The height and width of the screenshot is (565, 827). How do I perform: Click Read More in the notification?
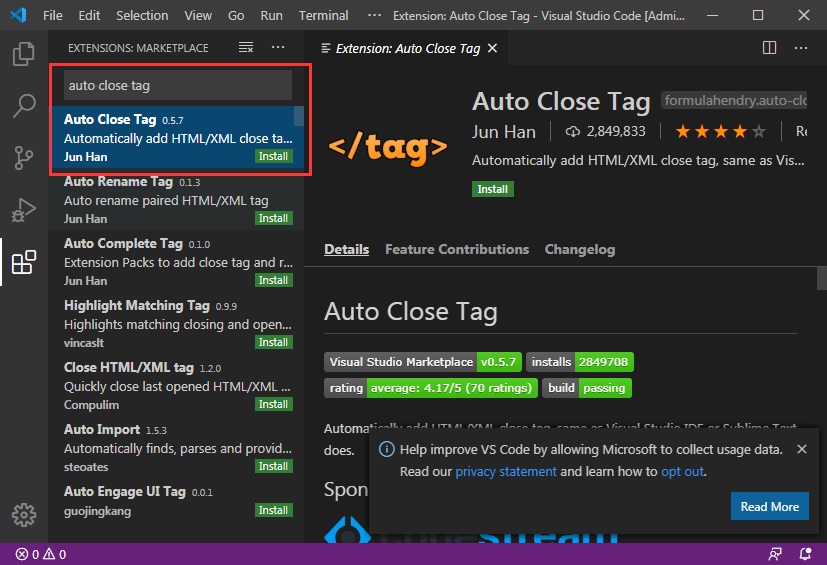[x=770, y=506]
